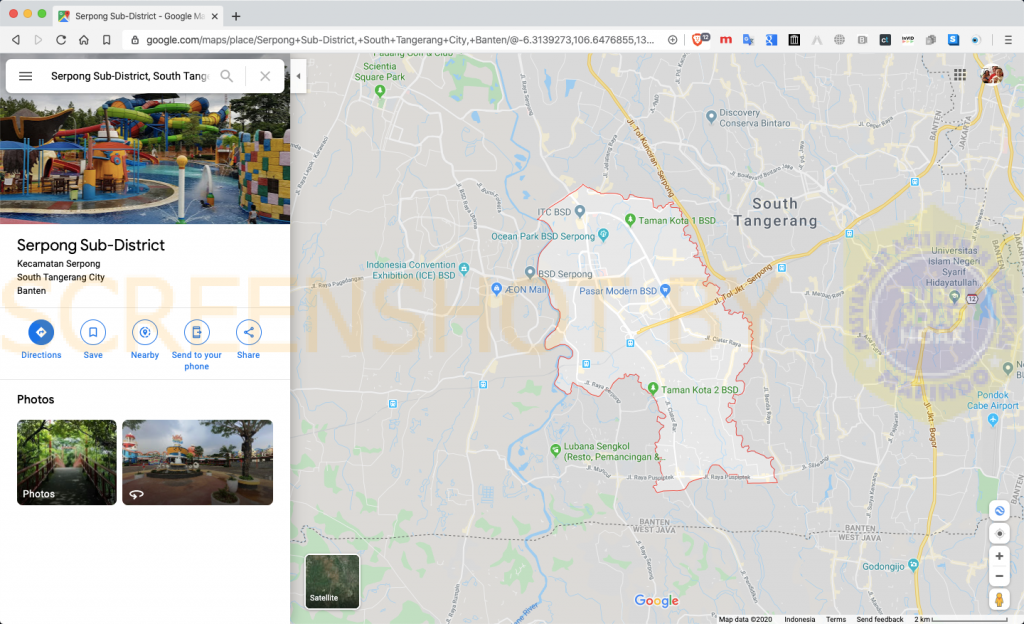
Task: Clear the search box with the X
Action: pyautogui.click(x=265, y=76)
